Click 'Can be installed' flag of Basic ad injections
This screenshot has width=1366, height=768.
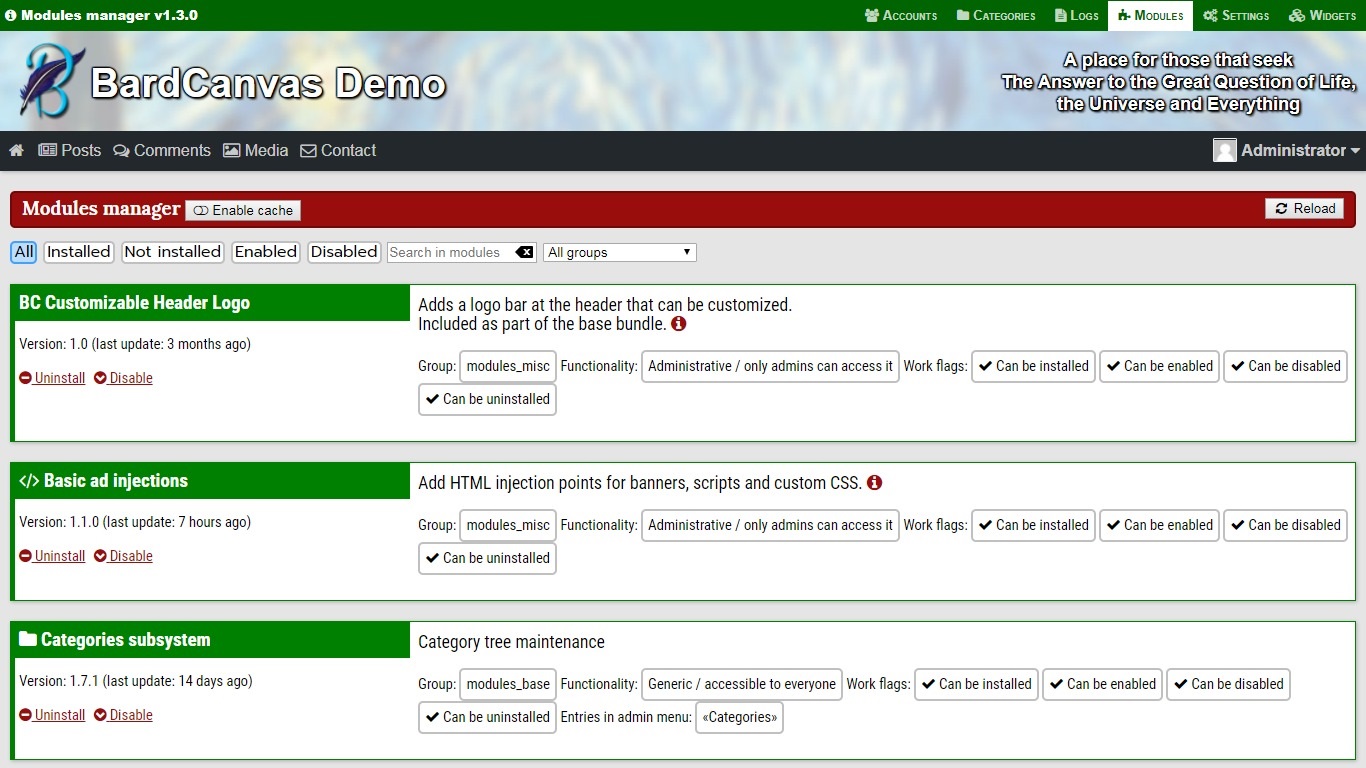[1033, 525]
